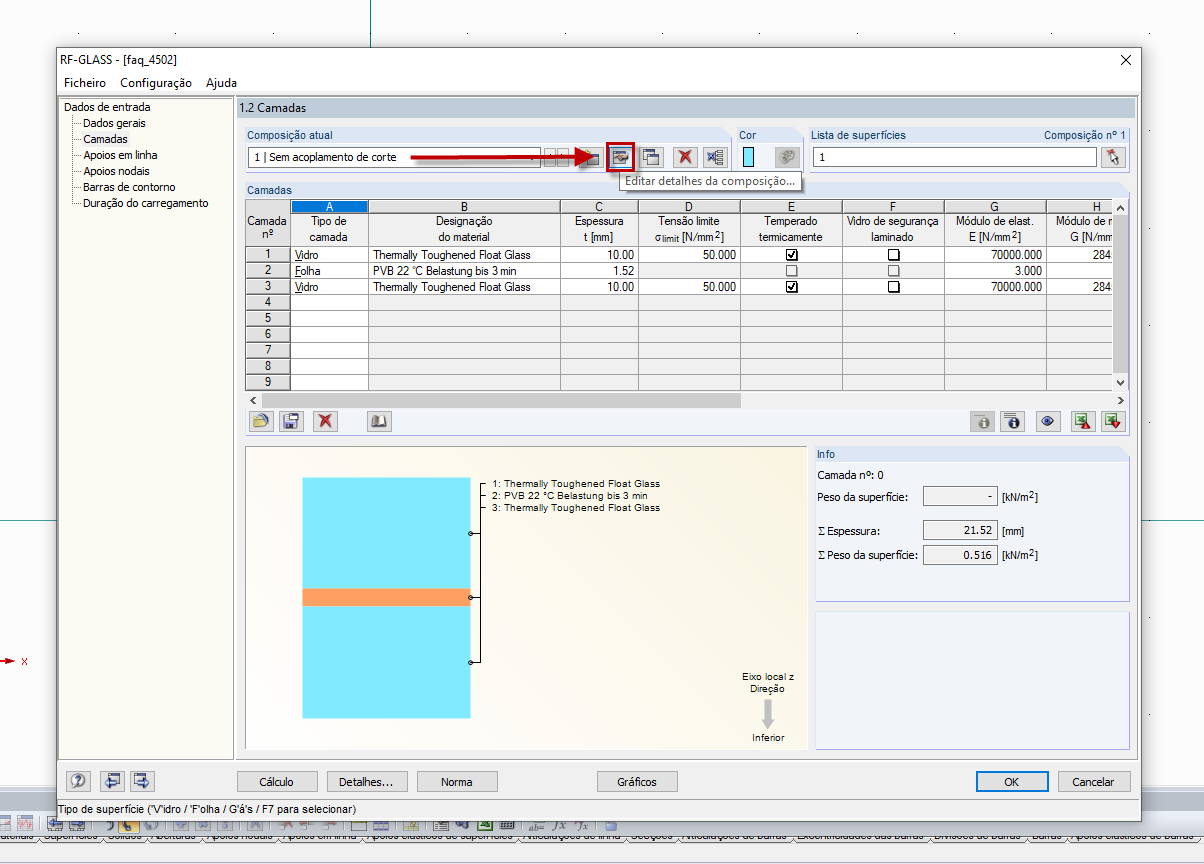Select Barras de contorno in tree
The image size is (1204, 864).
click(x=129, y=187)
